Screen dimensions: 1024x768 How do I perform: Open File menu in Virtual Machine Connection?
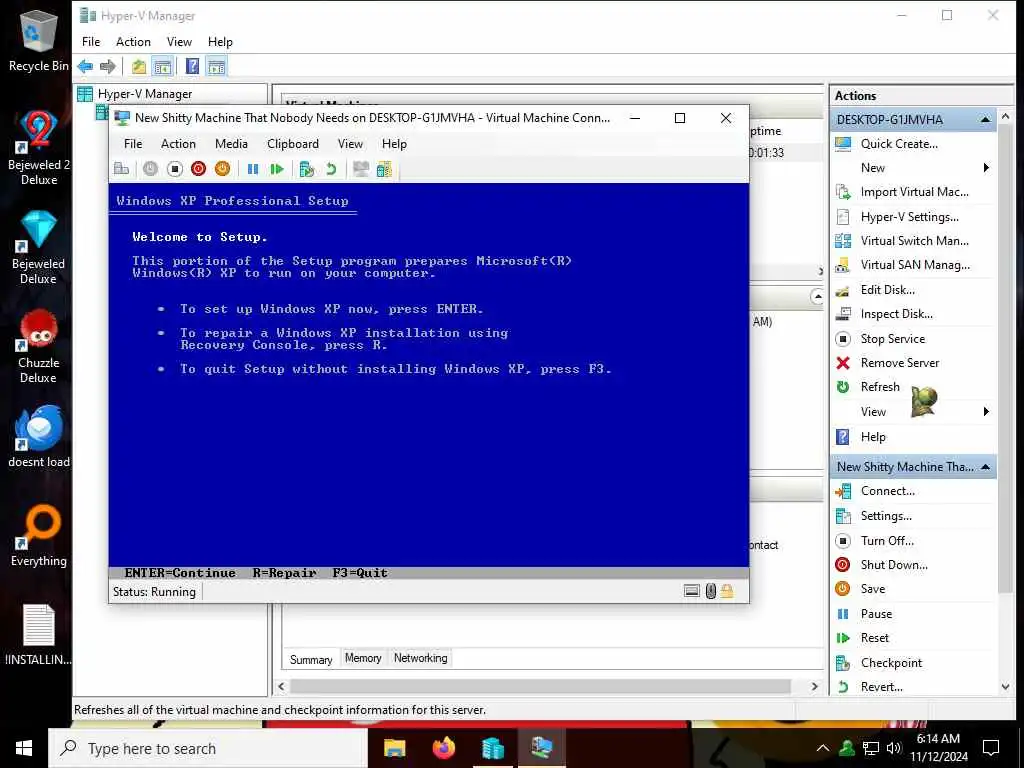(x=133, y=144)
